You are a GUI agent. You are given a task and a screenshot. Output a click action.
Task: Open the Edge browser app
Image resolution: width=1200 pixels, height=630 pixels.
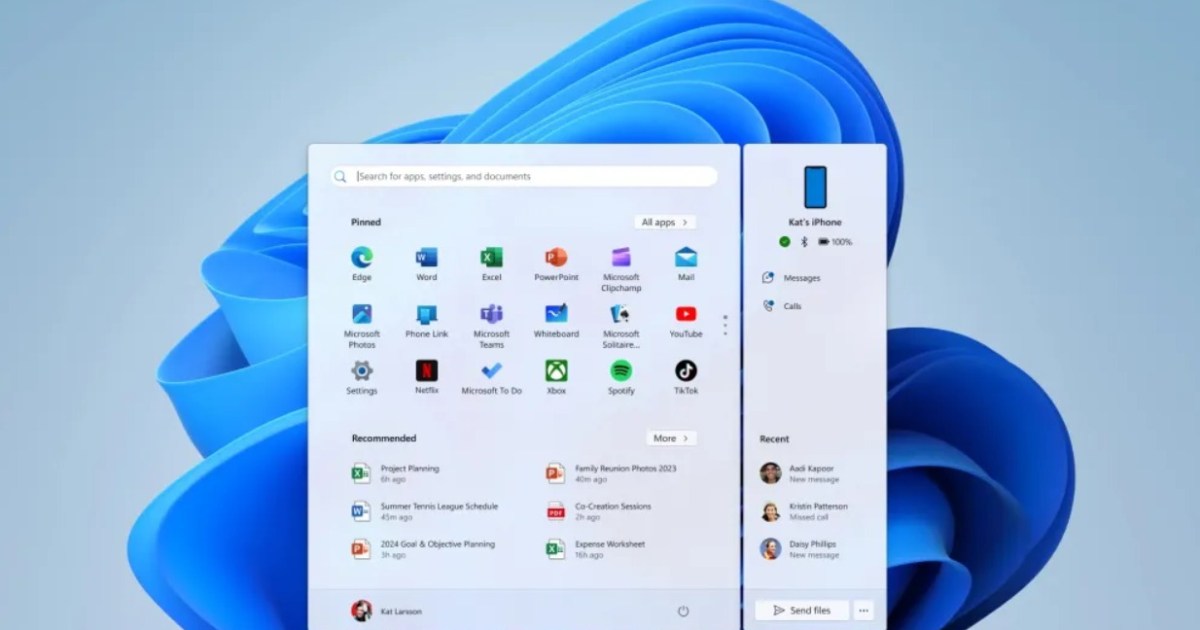click(361, 263)
